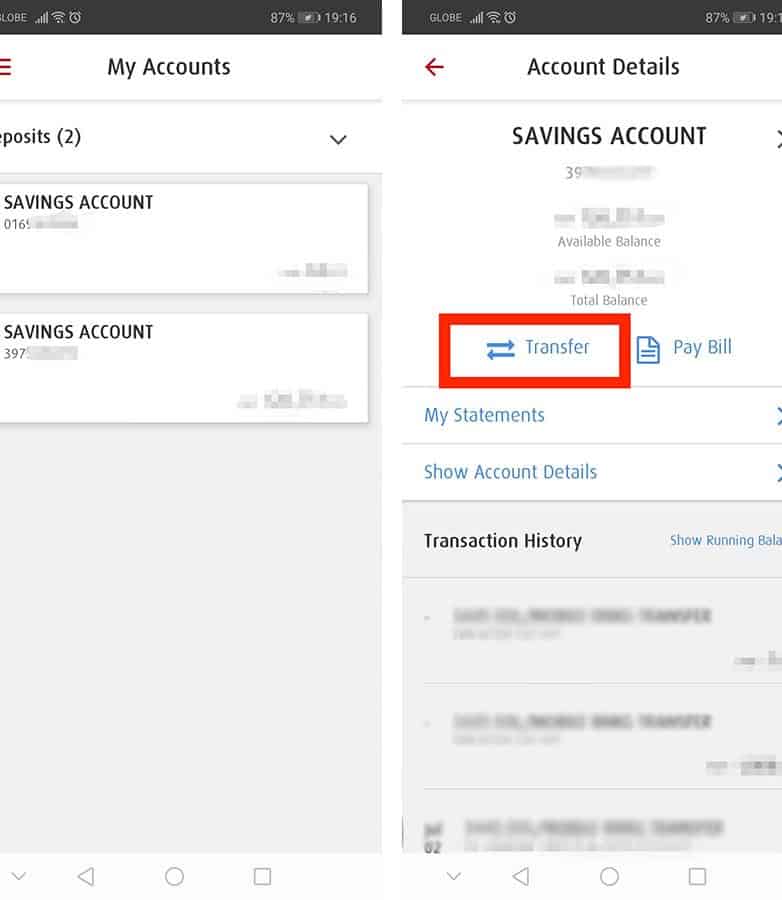
Task: Hide navigation bar with left phone's down chevron
Action: (19, 876)
